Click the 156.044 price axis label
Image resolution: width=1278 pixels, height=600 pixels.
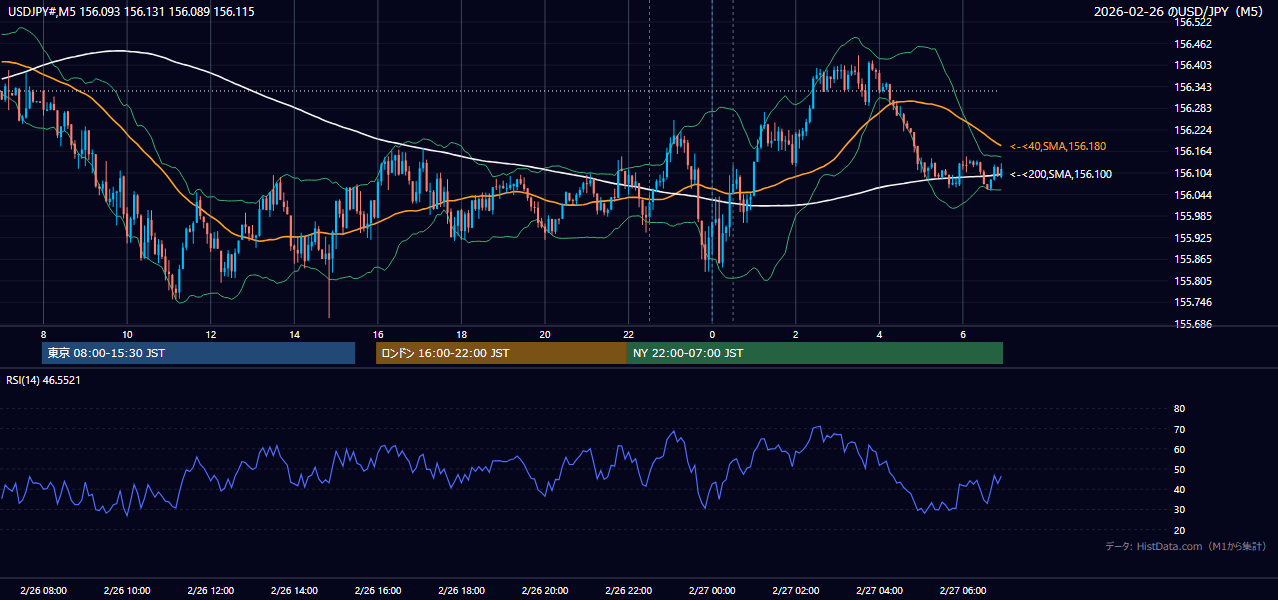pyautogui.click(x=1192, y=194)
